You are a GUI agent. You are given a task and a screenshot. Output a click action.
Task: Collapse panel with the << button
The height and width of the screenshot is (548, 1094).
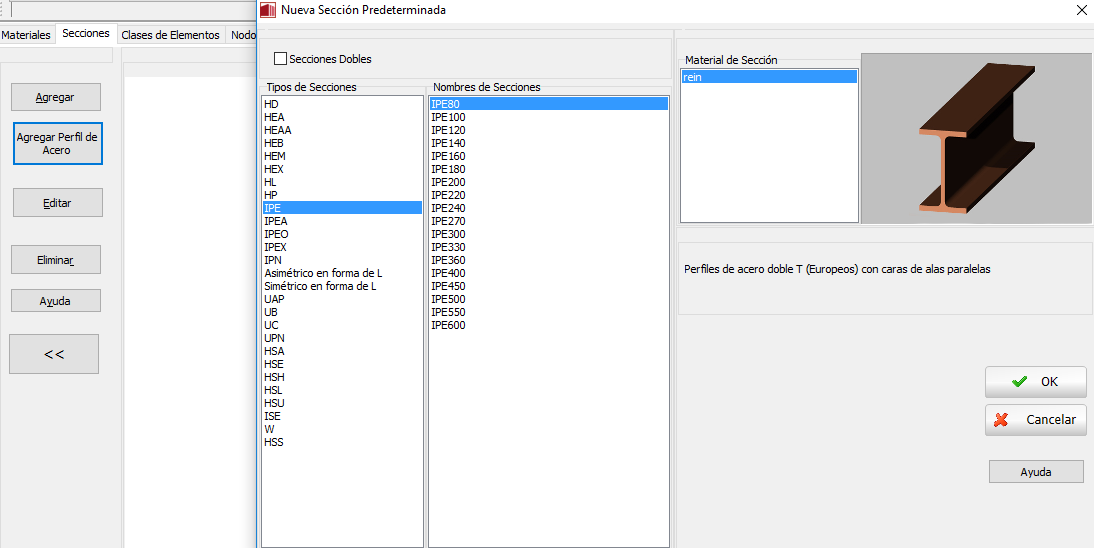coord(54,354)
